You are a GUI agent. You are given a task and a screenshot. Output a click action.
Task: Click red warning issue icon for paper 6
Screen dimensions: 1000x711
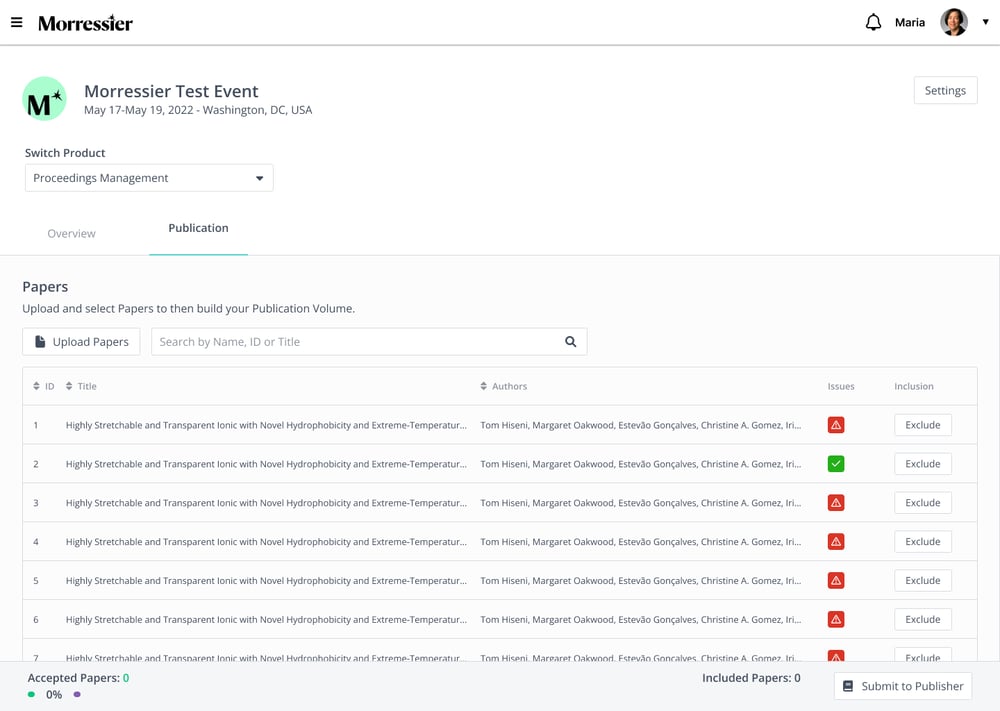[x=836, y=619]
